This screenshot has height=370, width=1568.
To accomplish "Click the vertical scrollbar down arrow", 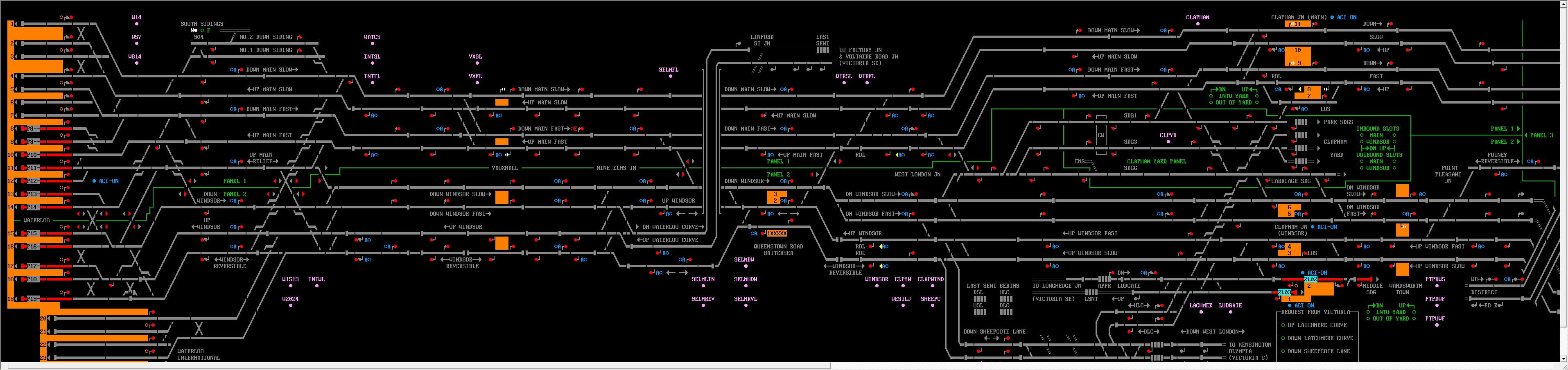I will (1563, 359).
